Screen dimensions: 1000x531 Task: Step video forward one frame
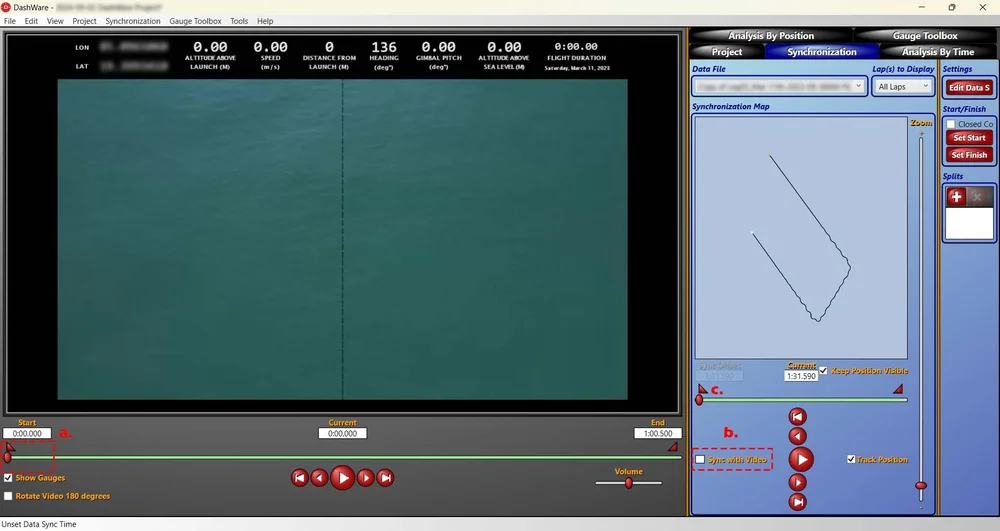365,477
